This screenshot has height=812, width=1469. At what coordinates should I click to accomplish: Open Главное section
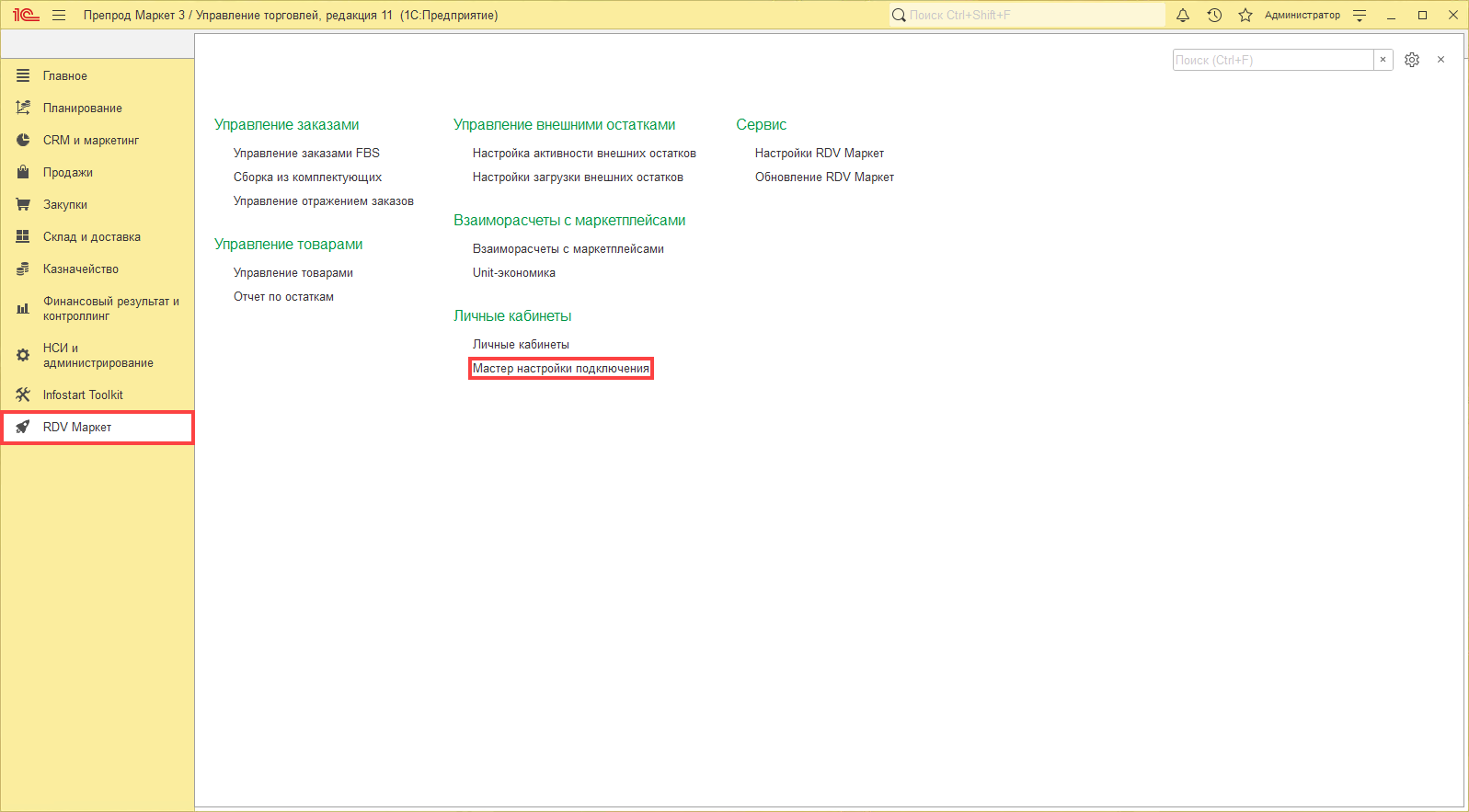point(98,75)
